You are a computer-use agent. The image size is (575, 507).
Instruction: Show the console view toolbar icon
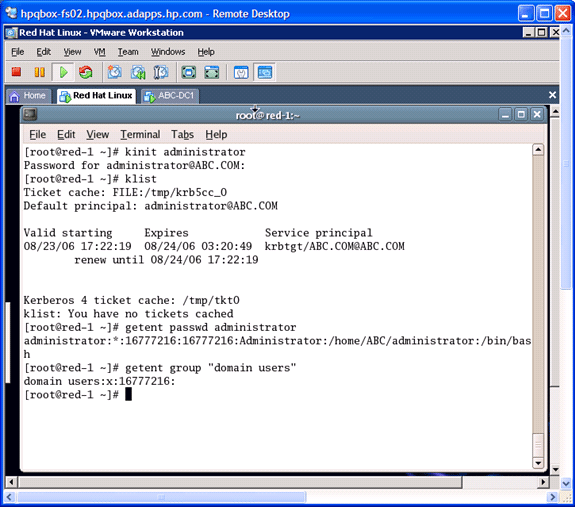(265, 72)
